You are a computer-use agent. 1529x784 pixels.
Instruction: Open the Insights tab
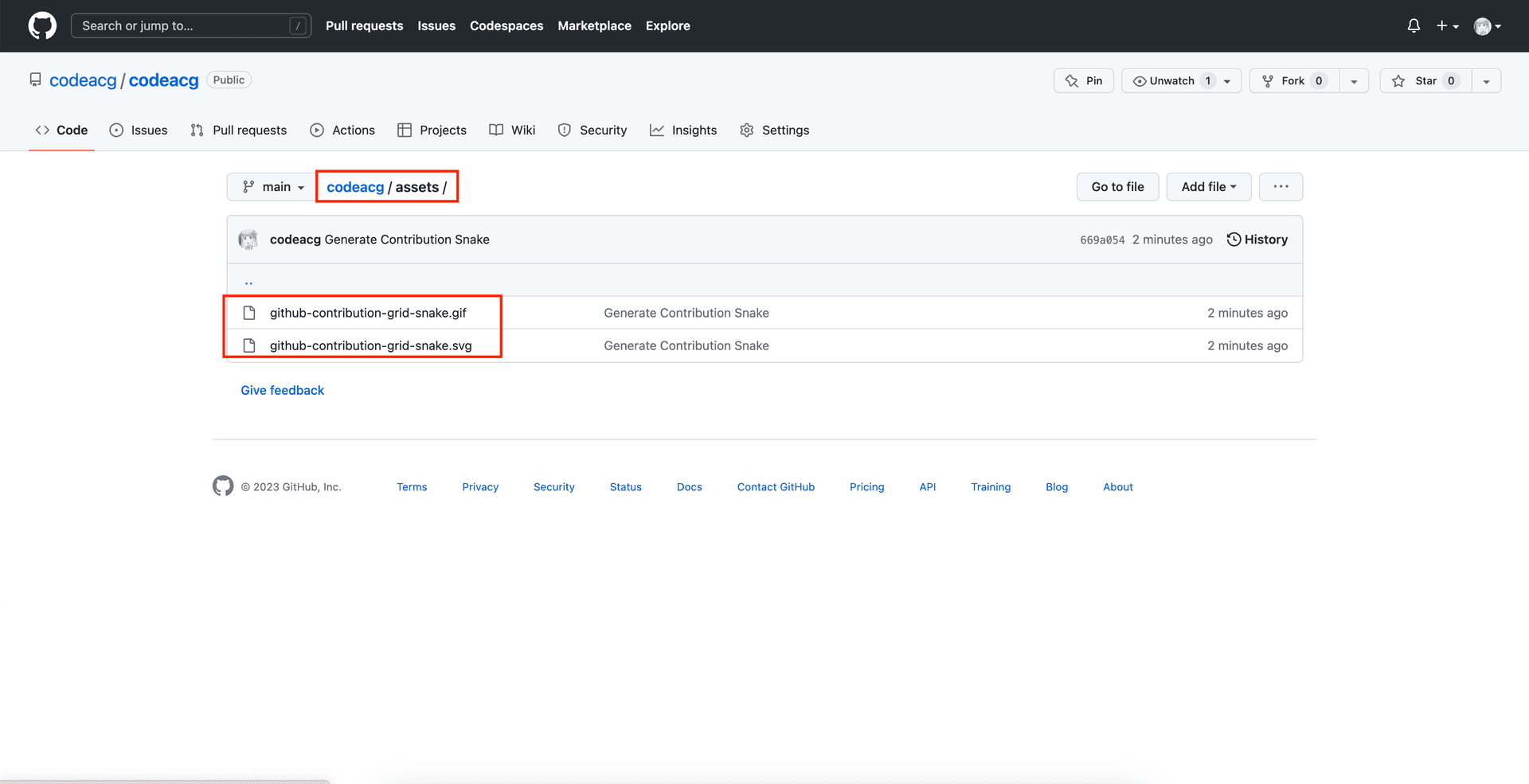point(683,130)
